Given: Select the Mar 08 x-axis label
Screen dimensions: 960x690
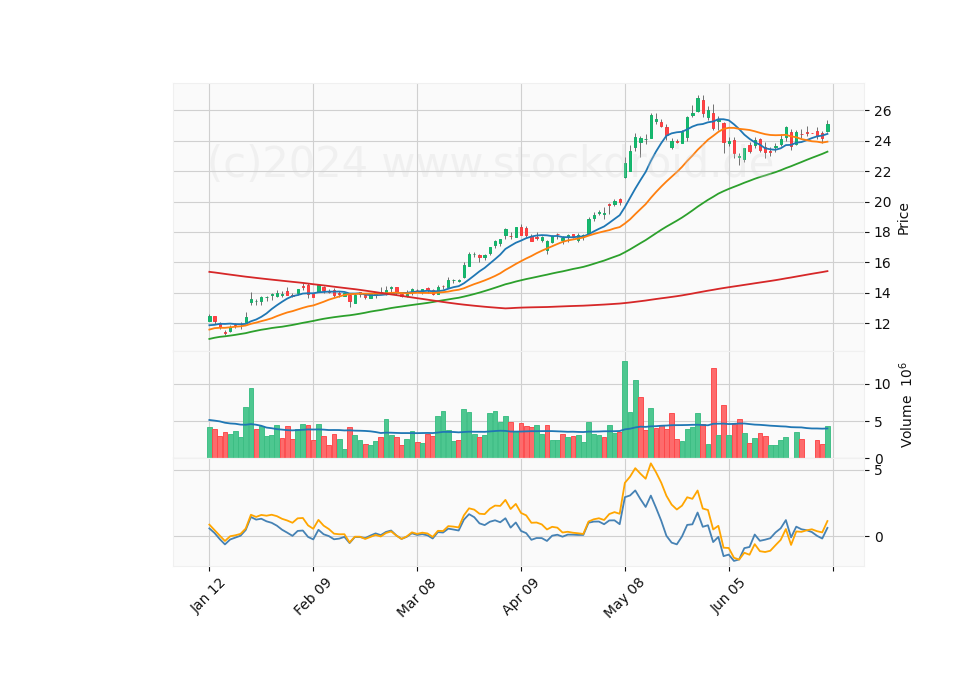Looking at the screenshot, I should [x=416, y=597].
